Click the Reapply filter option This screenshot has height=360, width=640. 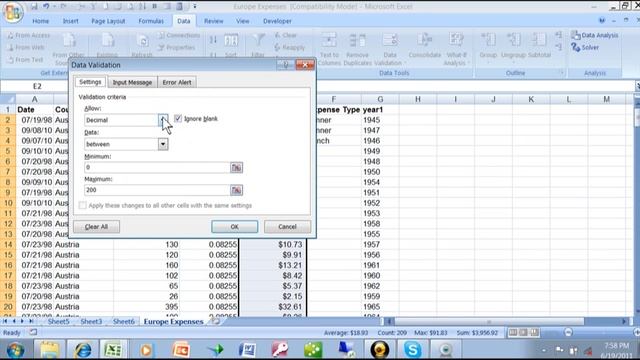pos(289,47)
